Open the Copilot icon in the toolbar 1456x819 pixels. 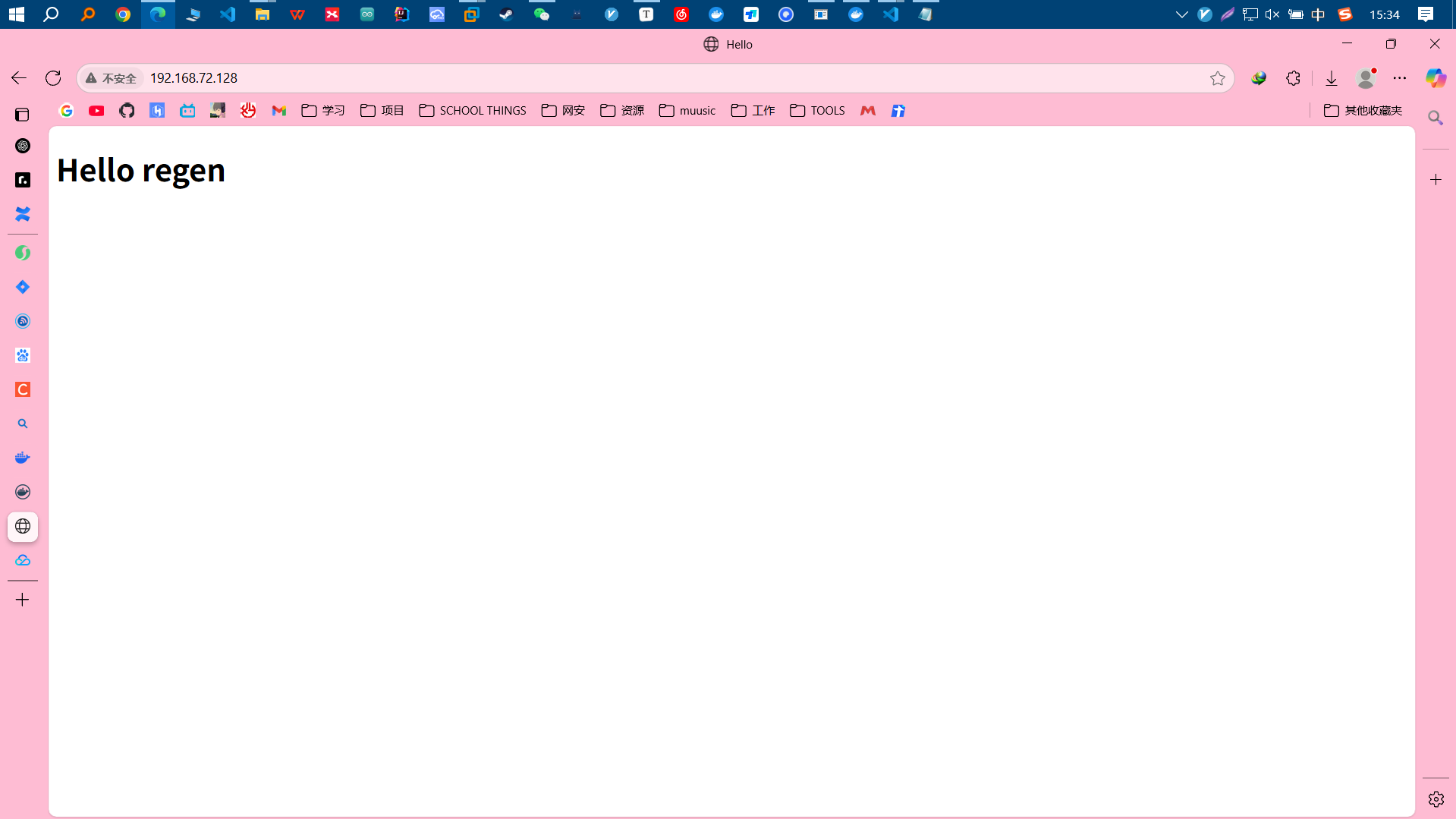coord(1436,78)
